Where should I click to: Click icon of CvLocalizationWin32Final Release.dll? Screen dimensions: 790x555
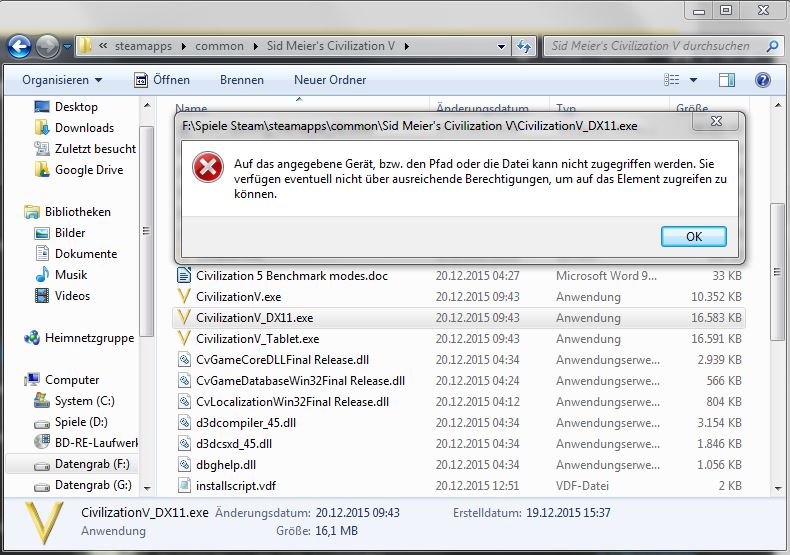click(184, 401)
